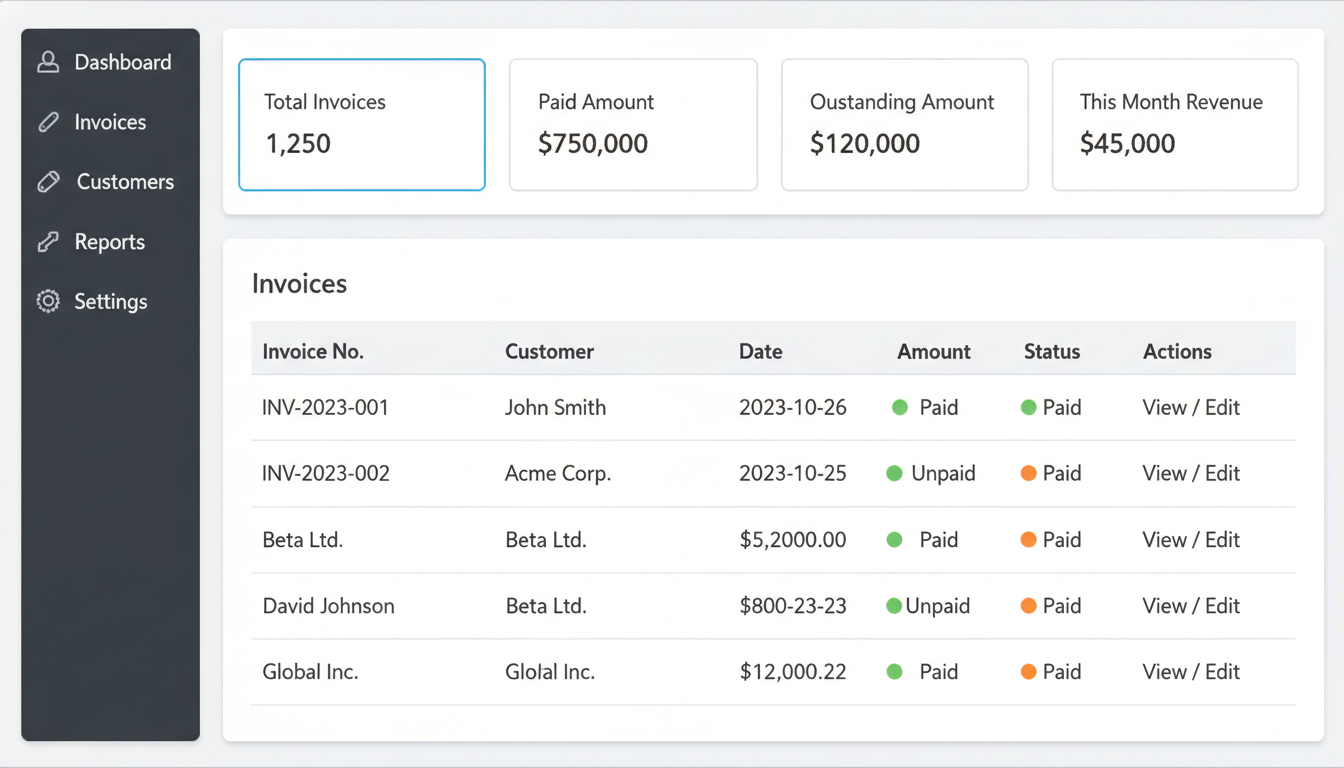Click the Paid Amount card
Image resolution: width=1344 pixels, height=768 pixels.
point(633,124)
